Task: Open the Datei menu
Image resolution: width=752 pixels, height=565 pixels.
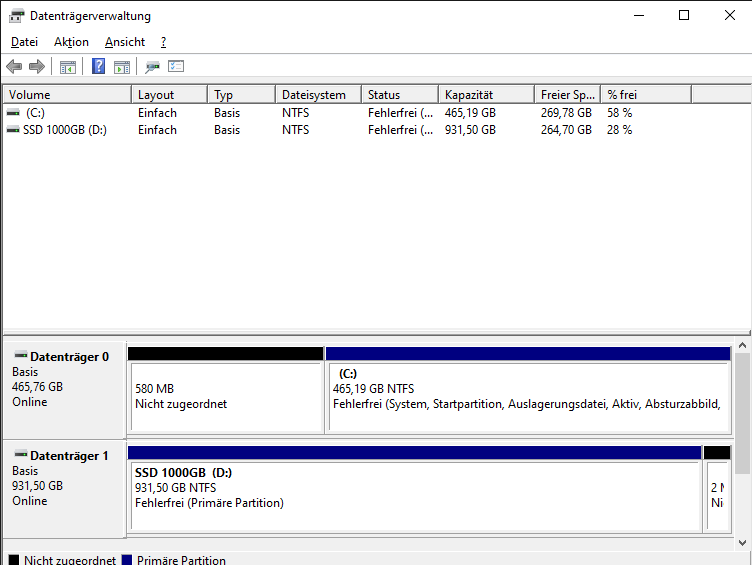Action: pyautogui.click(x=24, y=42)
